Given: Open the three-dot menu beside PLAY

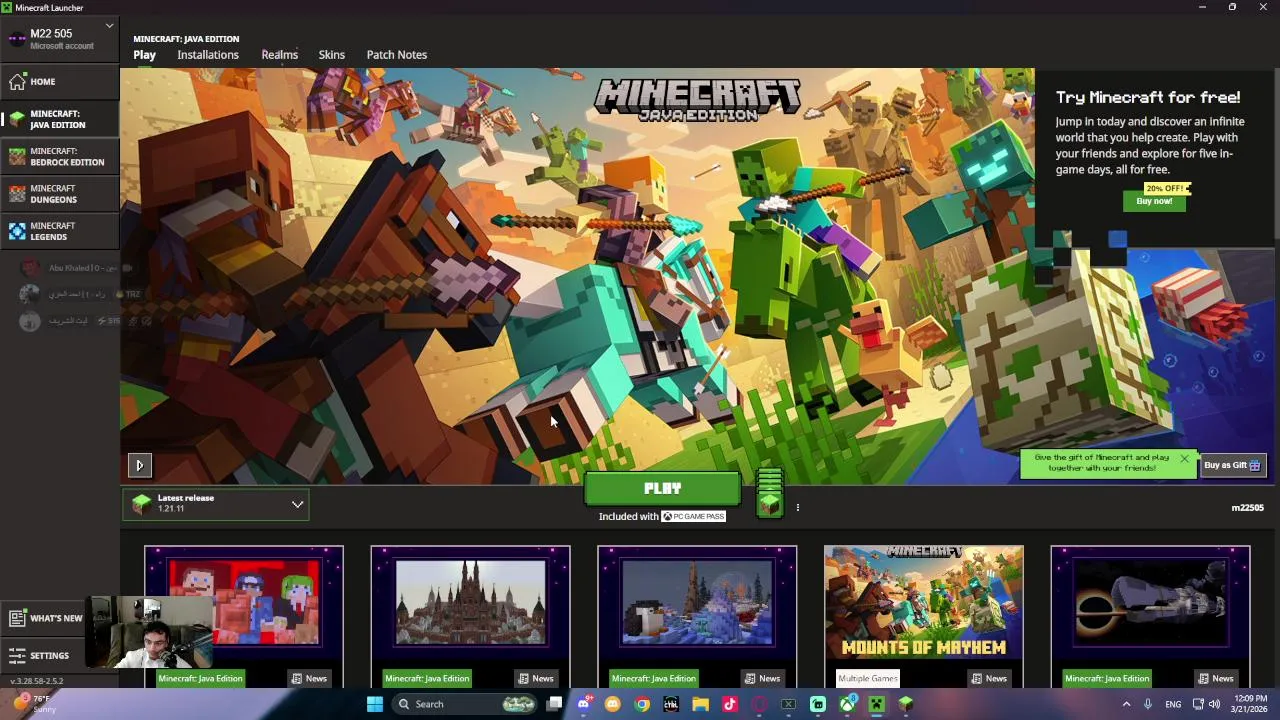Looking at the screenshot, I should (x=797, y=508).
